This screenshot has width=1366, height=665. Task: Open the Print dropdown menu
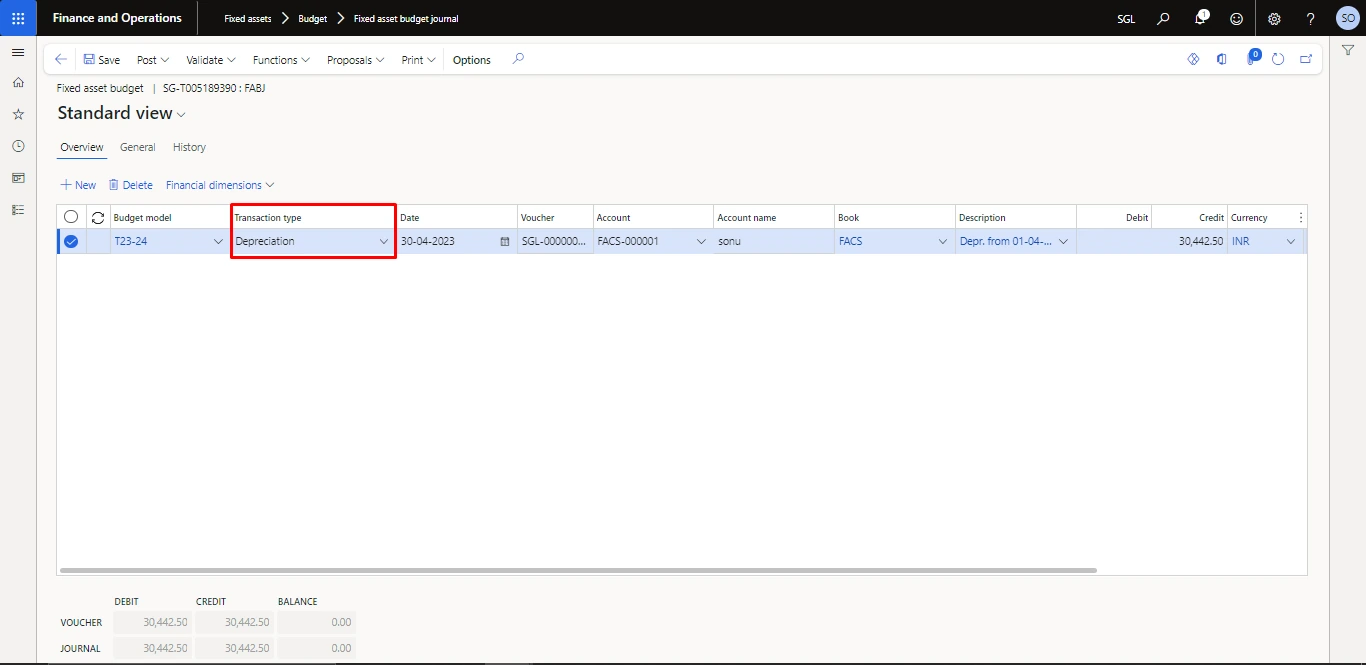coord(418,60)
